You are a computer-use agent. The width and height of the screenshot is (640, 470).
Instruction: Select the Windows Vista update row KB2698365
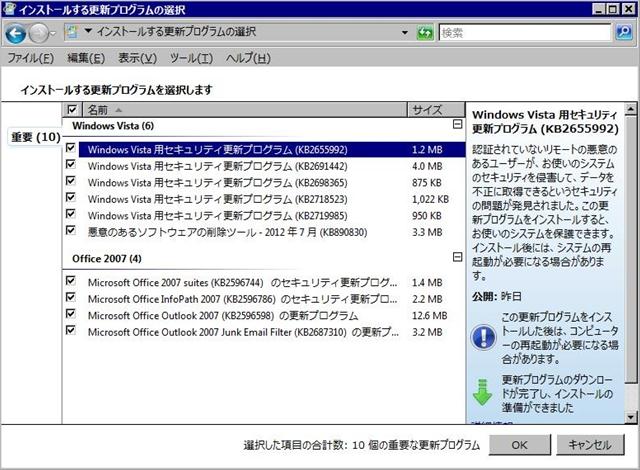272,183
